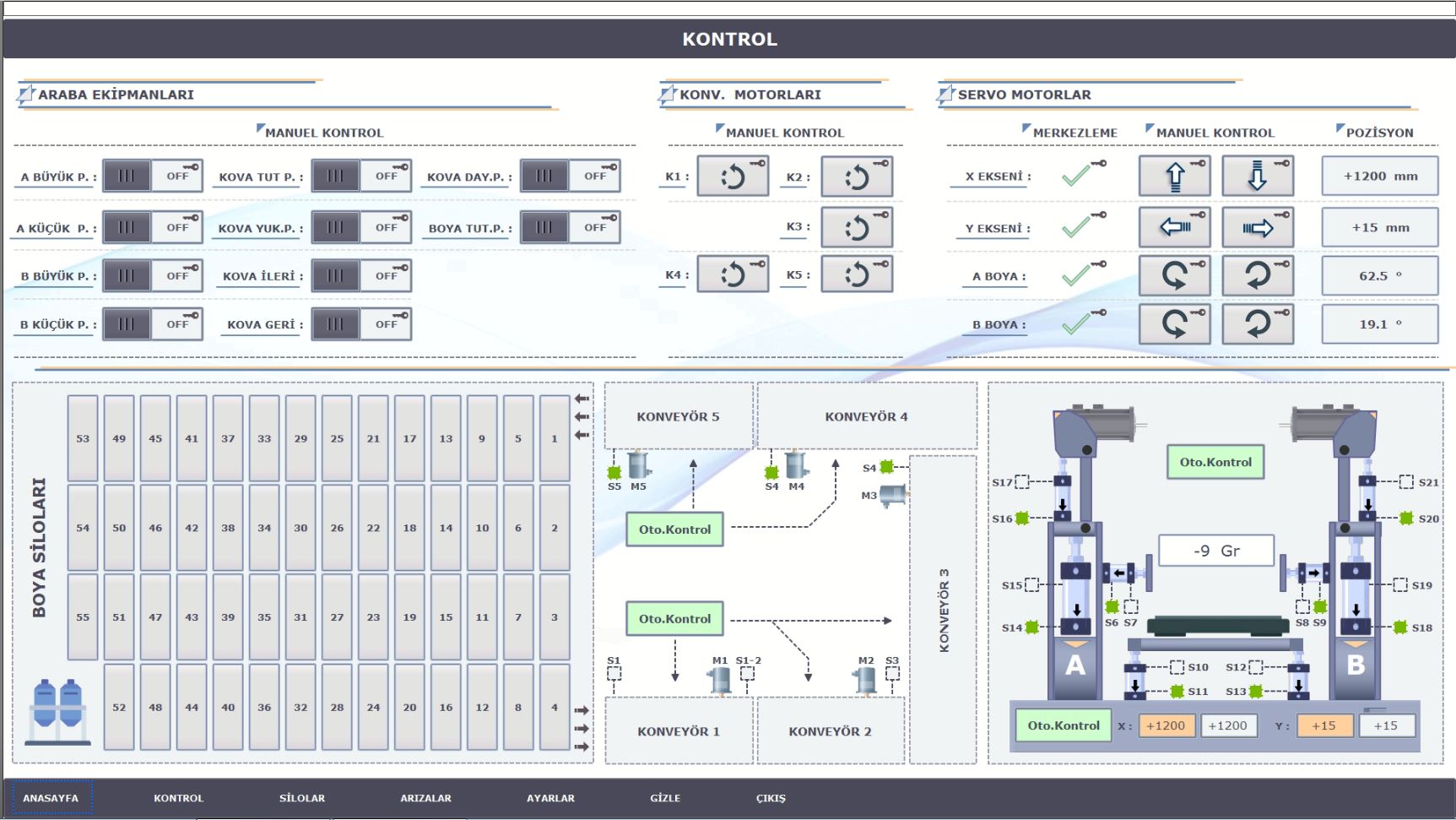This screenshot has height=820, width=1456.
Task: Toggle the KOVA TUT P. switch
Action: [x=361, y=176]
